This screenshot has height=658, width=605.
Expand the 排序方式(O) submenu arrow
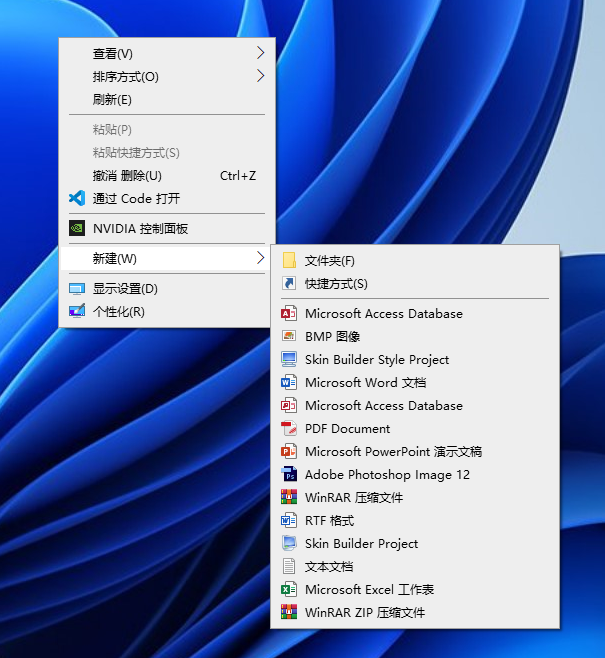tap(261, 76)
